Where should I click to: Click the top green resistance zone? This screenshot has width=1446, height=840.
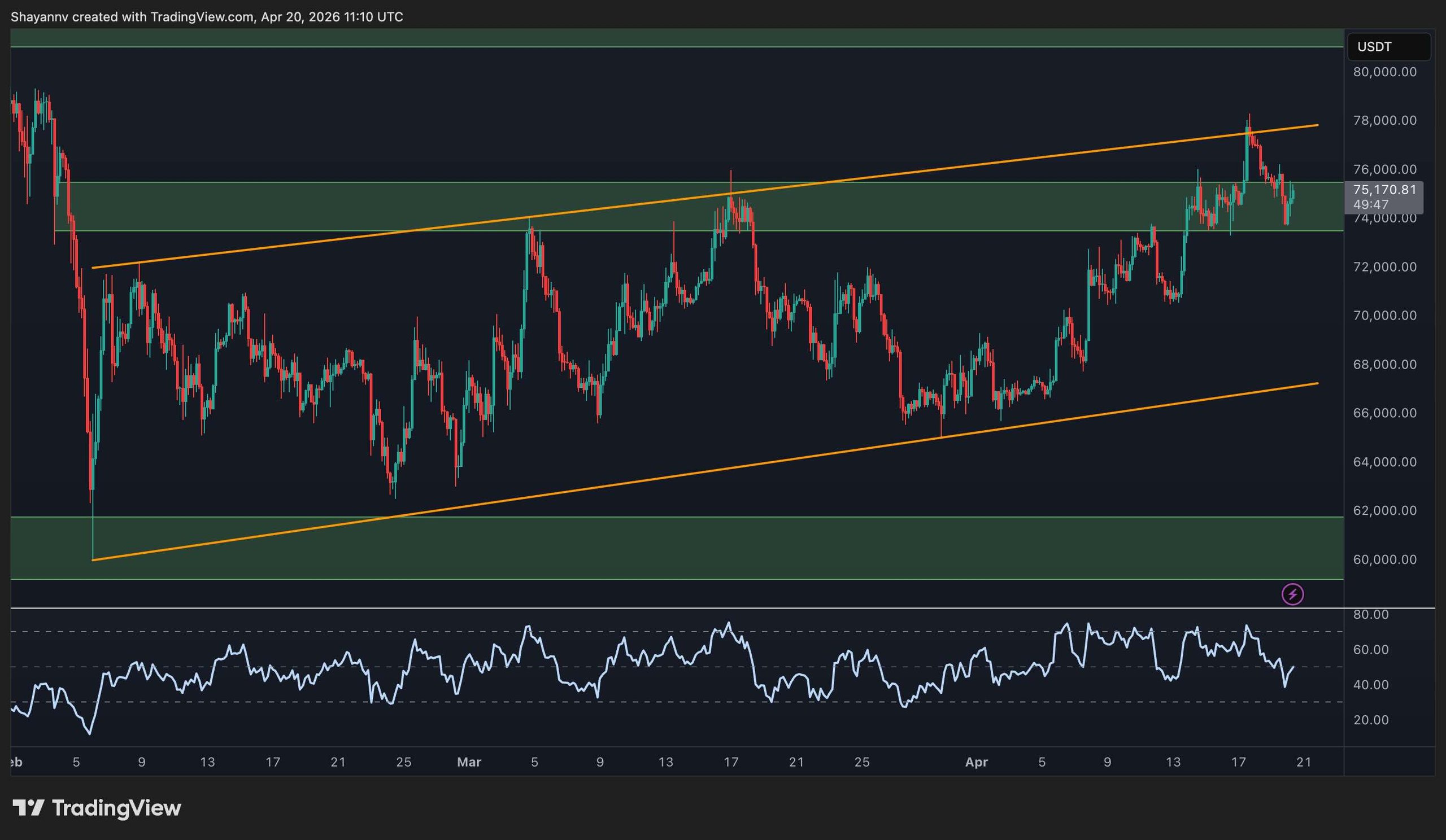coord(677,38)
